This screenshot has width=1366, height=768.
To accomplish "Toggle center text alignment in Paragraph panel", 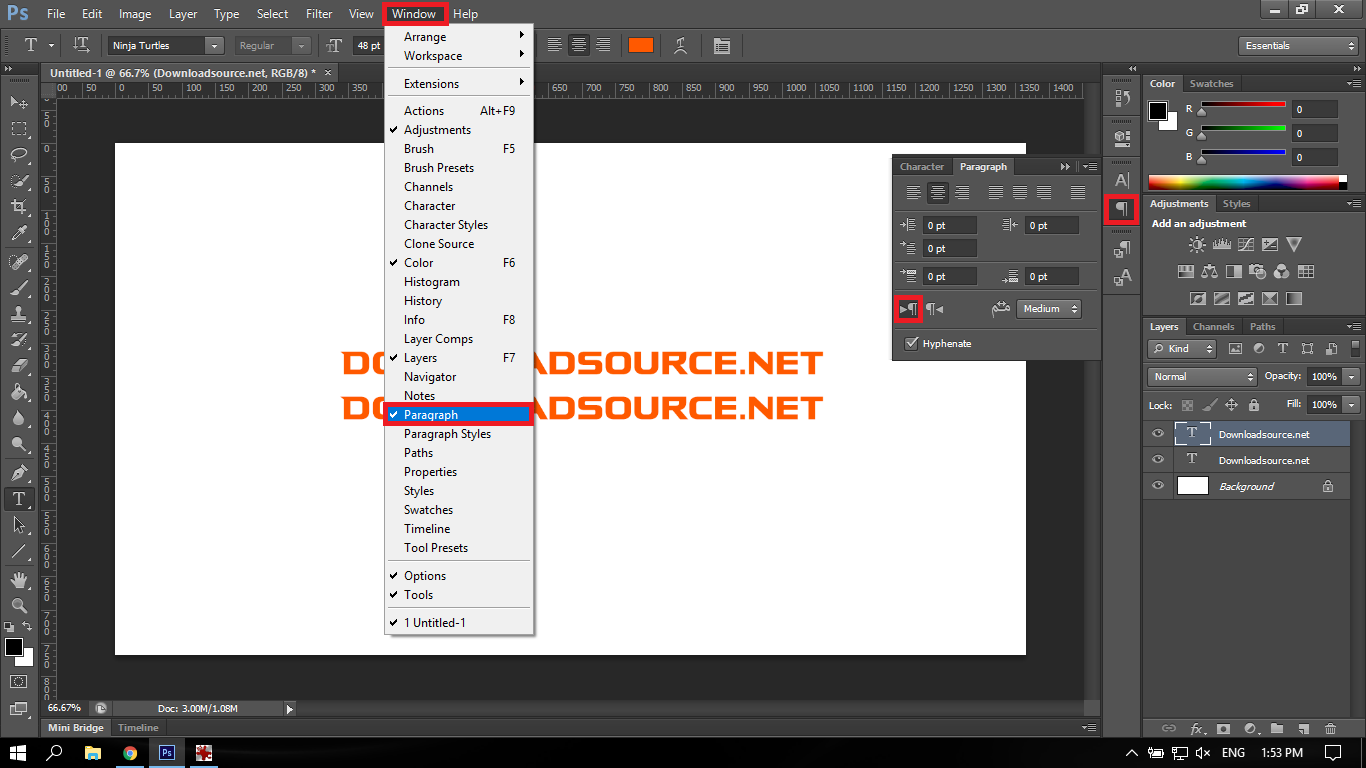I will [937, 193].
